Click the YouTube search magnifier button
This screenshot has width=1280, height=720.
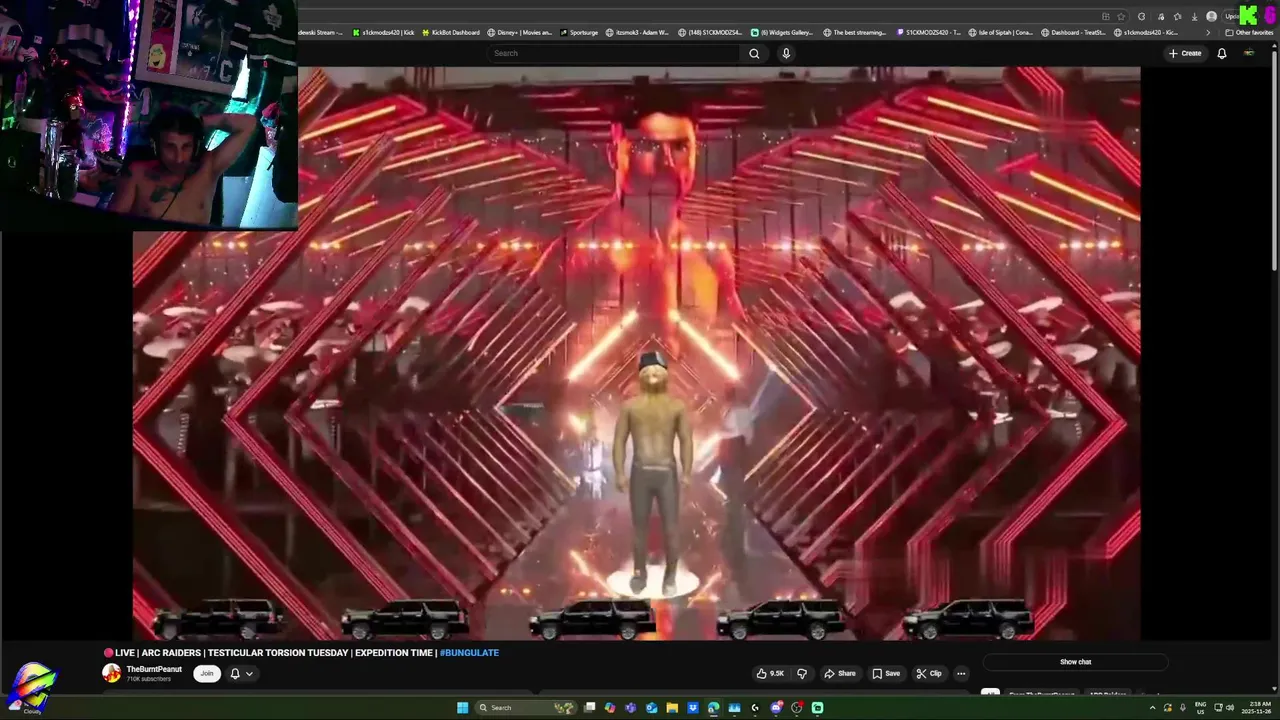click(x=754, y=53)
